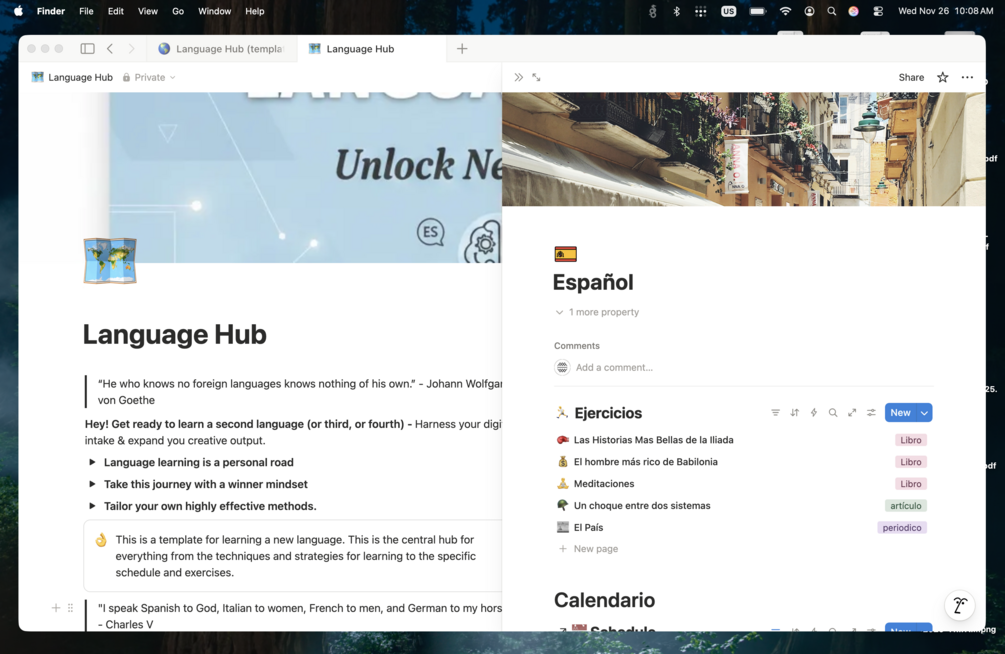1005x654 pixels.
Task: Click 'artículo' tag on Un choque row
Action: [x=905, y=506]
